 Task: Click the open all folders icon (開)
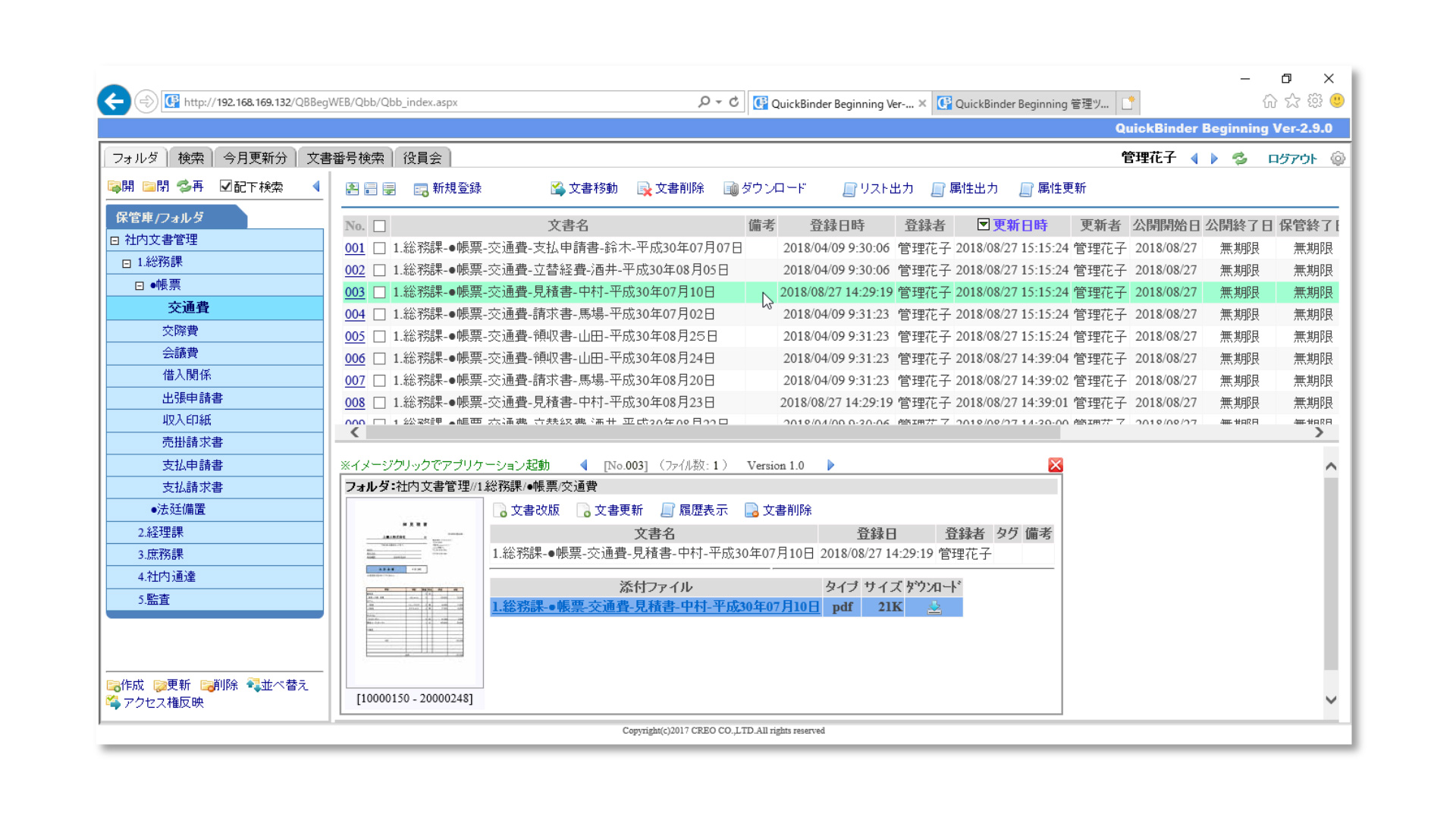tap(121, 187)
